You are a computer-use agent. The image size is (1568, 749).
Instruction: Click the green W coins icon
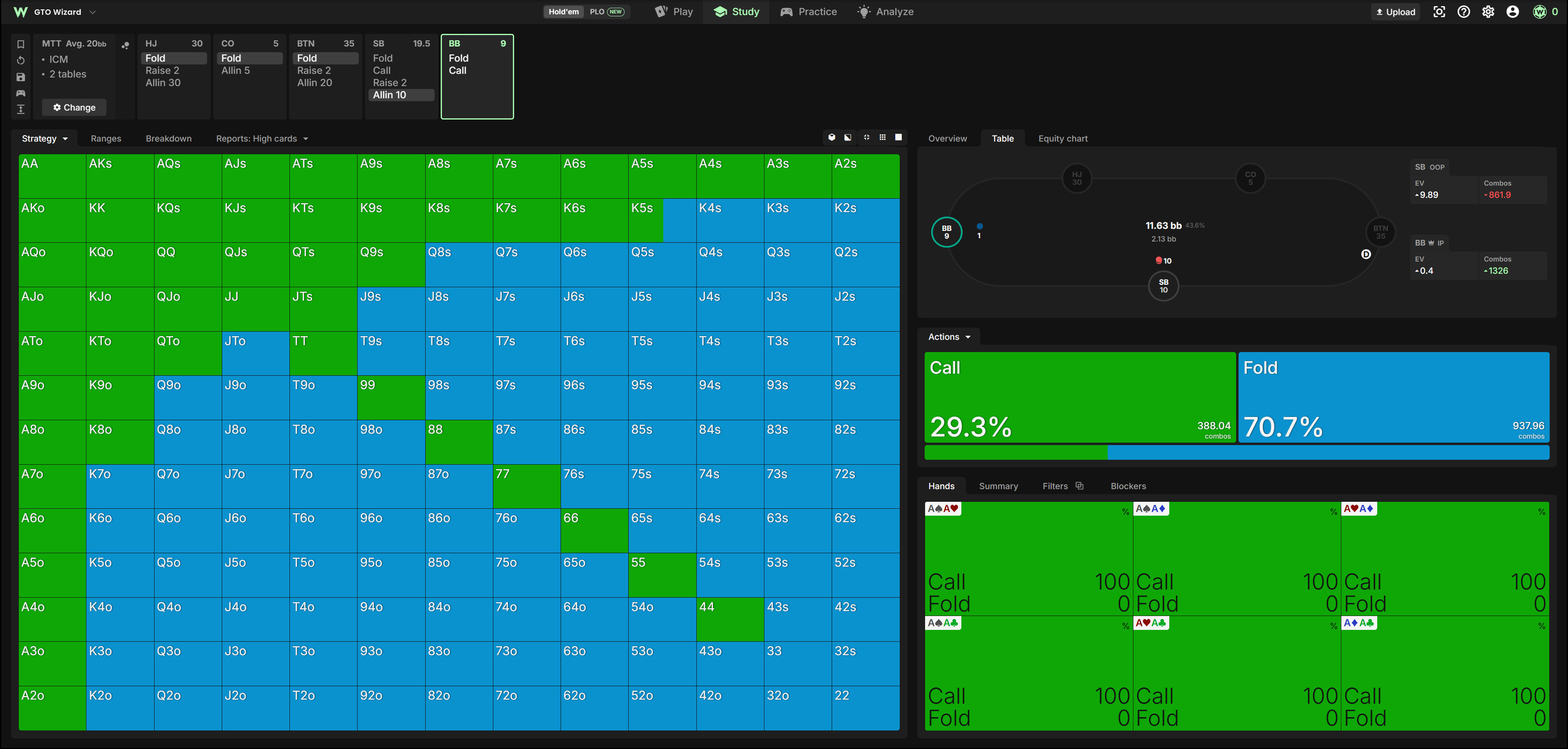click(x=1539, y=11)
